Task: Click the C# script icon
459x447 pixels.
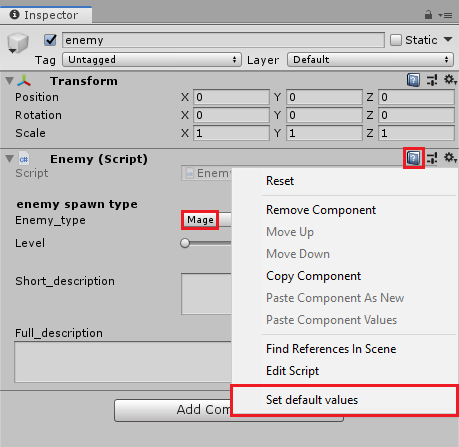Action: pyautogui.click(x=24, y=159)
